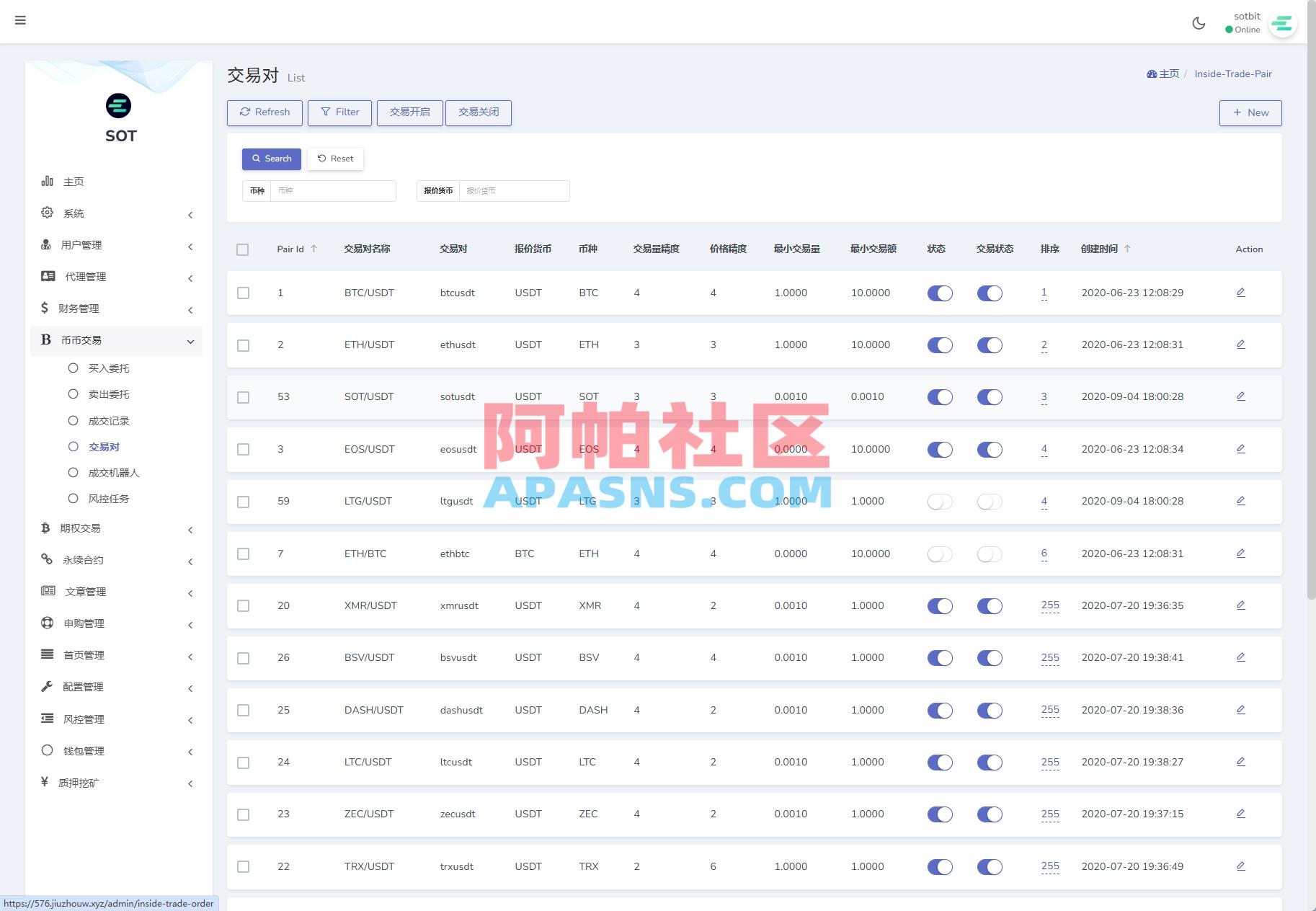This screenshot has height=911, width=1316.
Task: Open the hamburger menu icon top left
Action: (x=20, y=20)
